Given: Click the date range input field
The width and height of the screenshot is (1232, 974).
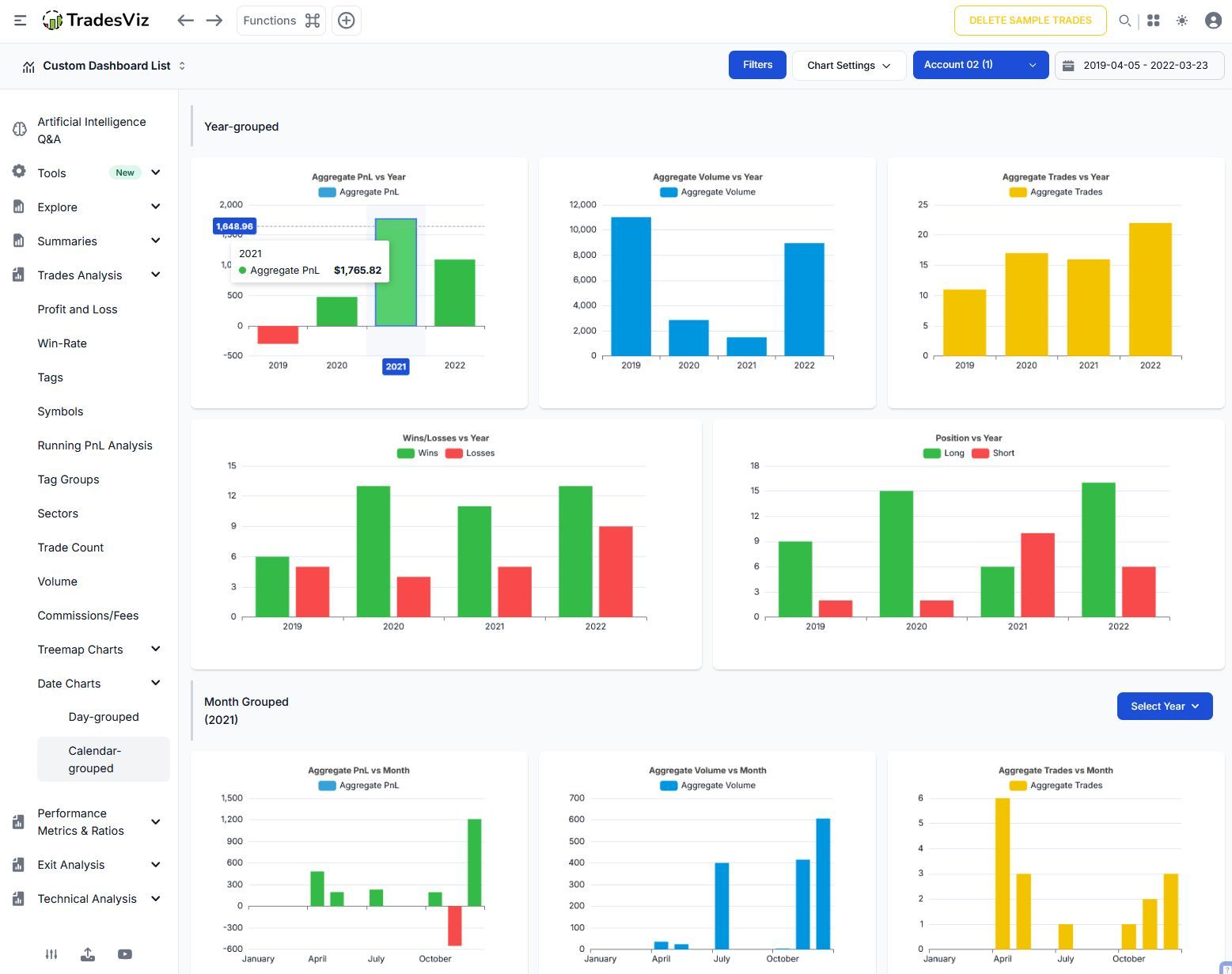Looking at the screenshot, I should pyautogui.click(x=1139, y=65).
